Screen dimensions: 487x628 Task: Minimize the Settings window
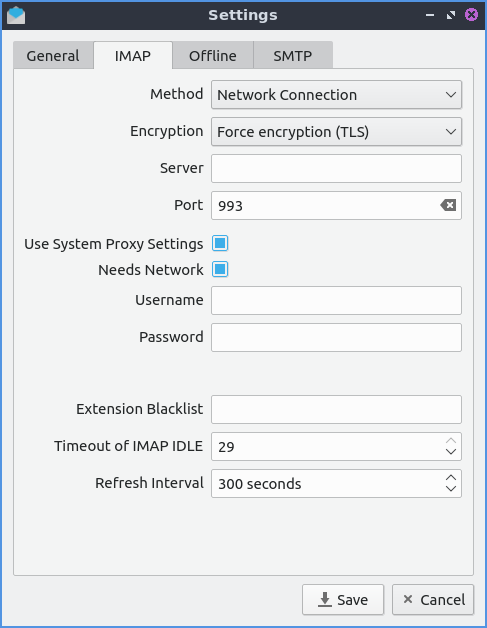430,15
